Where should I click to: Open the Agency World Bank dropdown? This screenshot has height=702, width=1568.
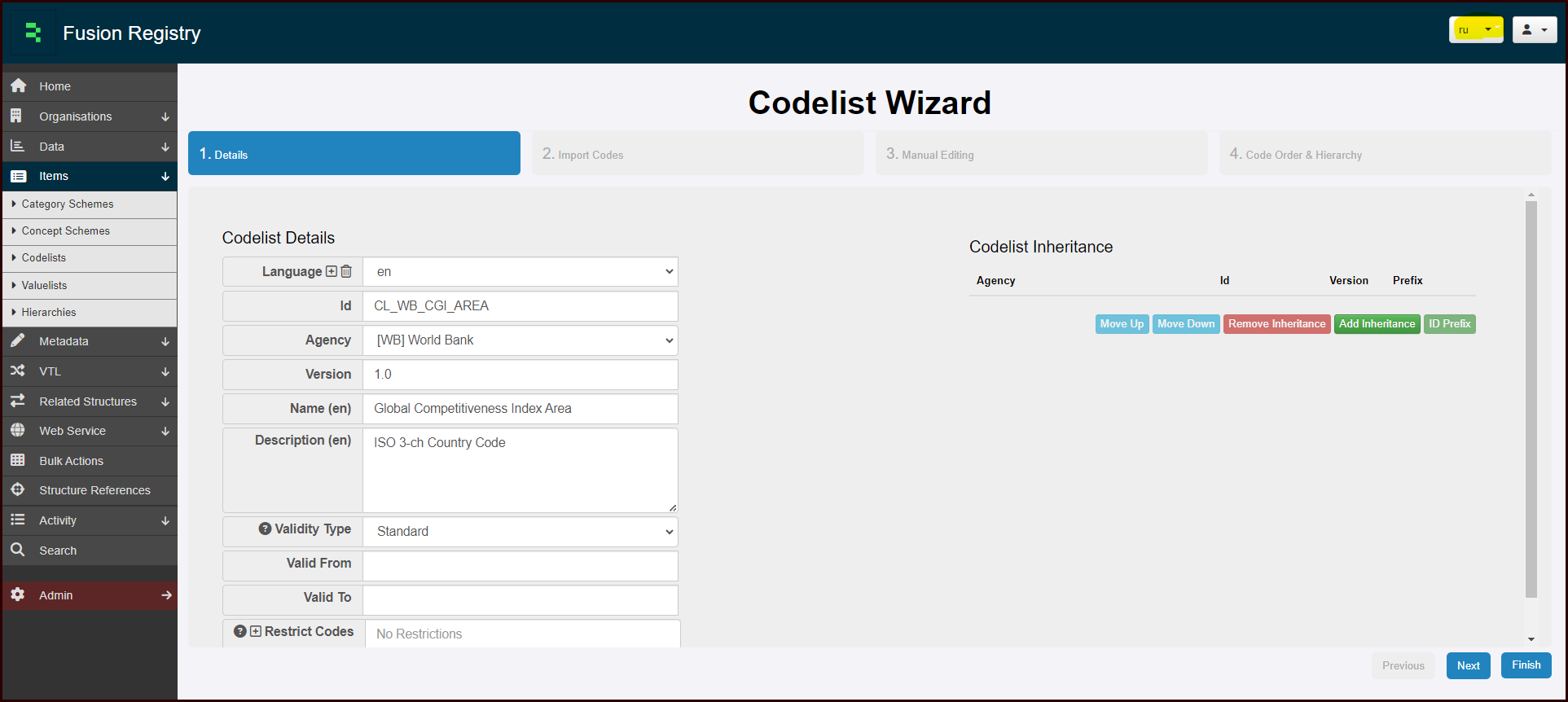tap(520, 340)
